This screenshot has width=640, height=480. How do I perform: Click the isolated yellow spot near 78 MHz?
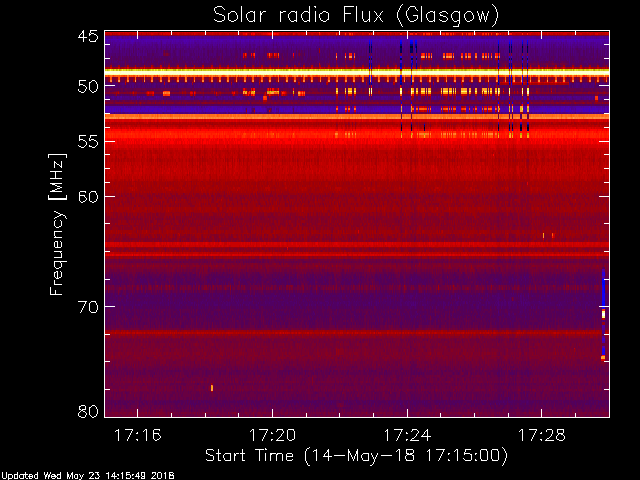point(212,388)
